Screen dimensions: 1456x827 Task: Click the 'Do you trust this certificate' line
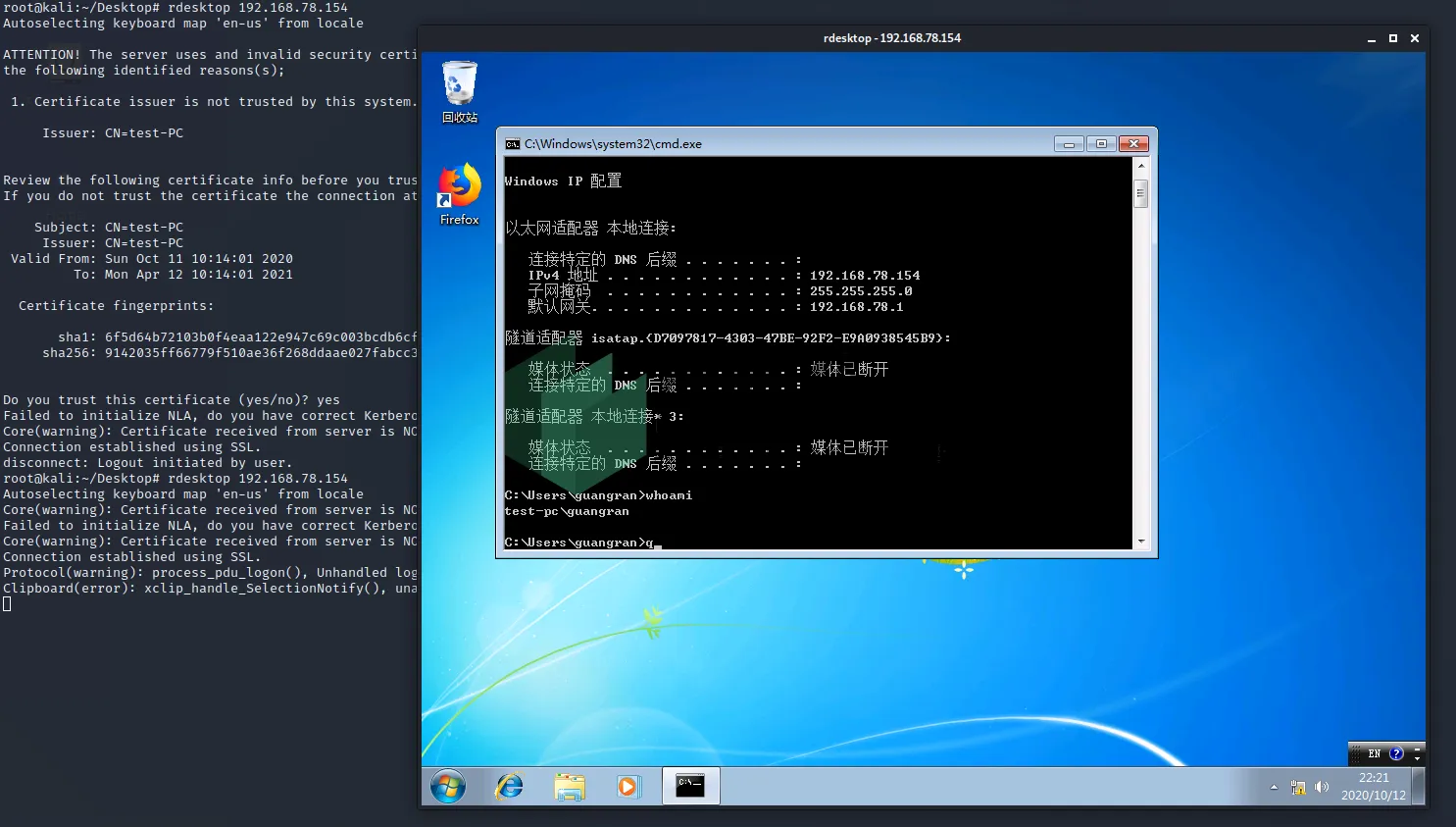click(x=172, y=400)
